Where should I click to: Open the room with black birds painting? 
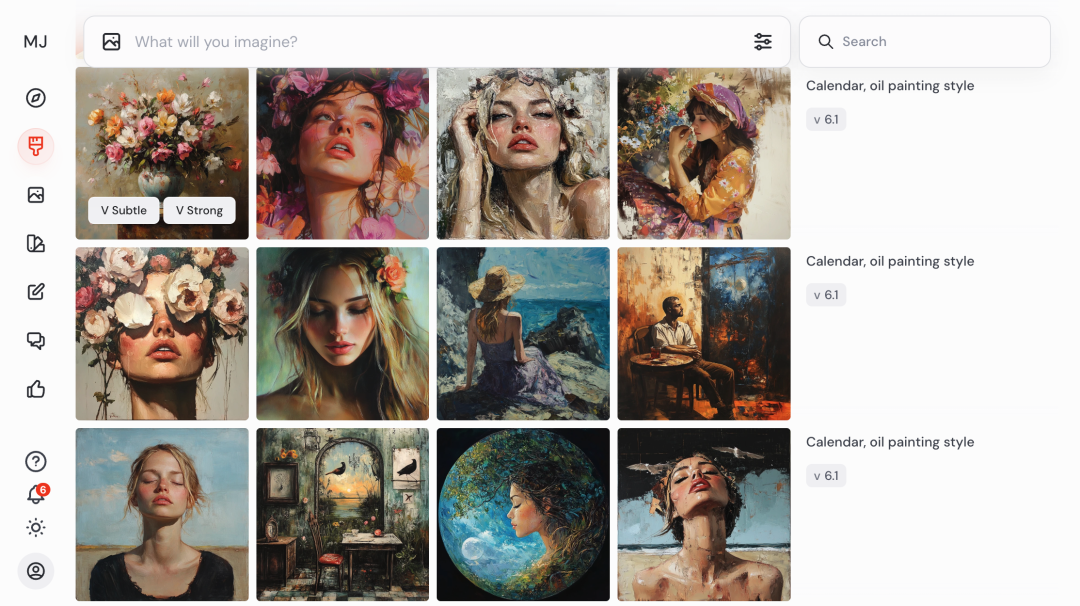coord(342,514)
